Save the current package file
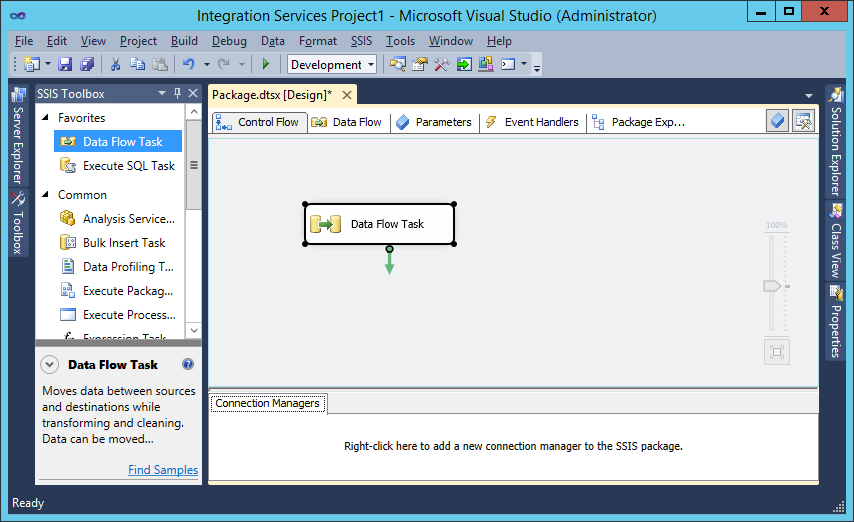This screenshot has width=854, height=522. tap(65, 64)
